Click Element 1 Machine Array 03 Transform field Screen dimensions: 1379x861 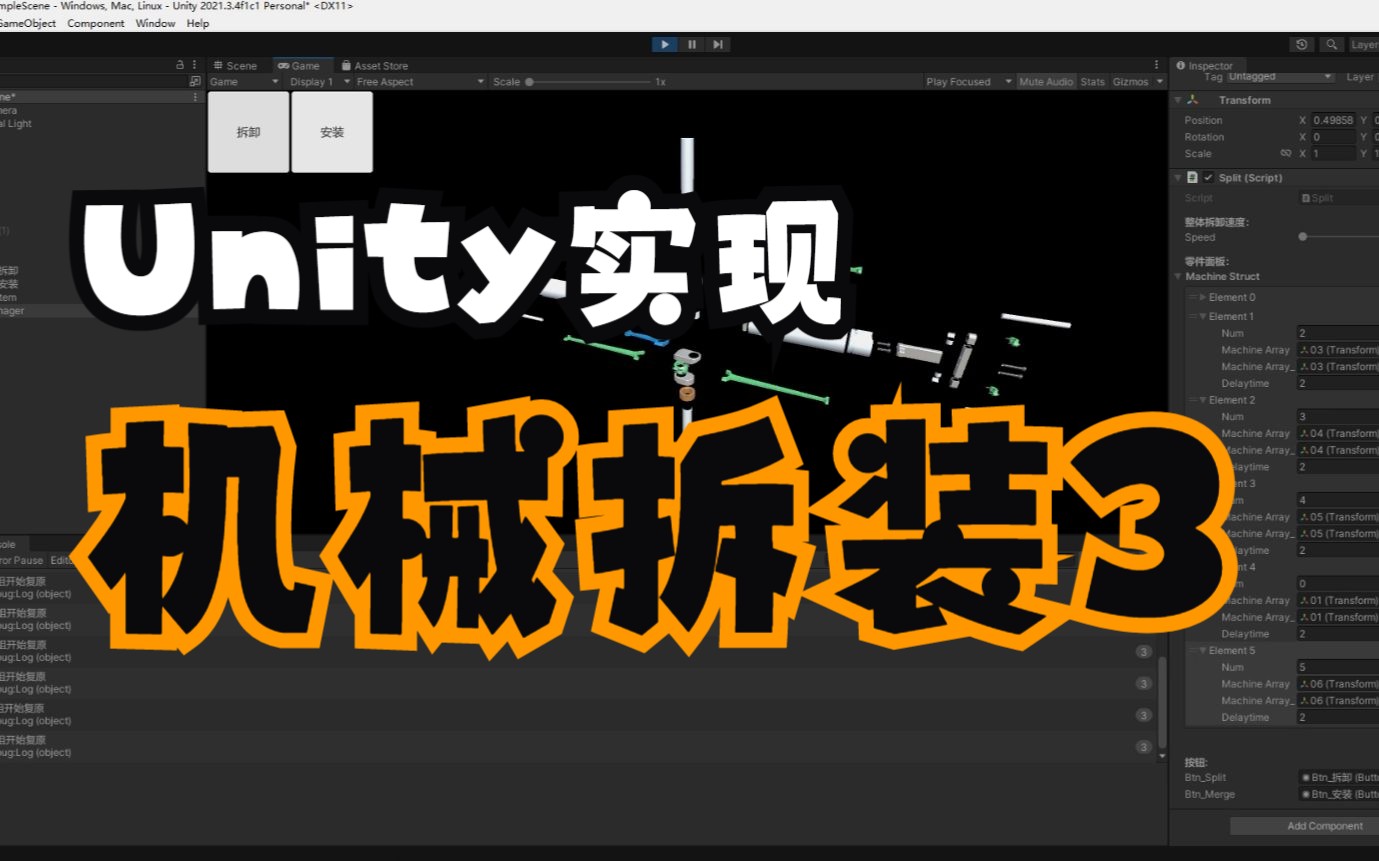pos(1338,350)
